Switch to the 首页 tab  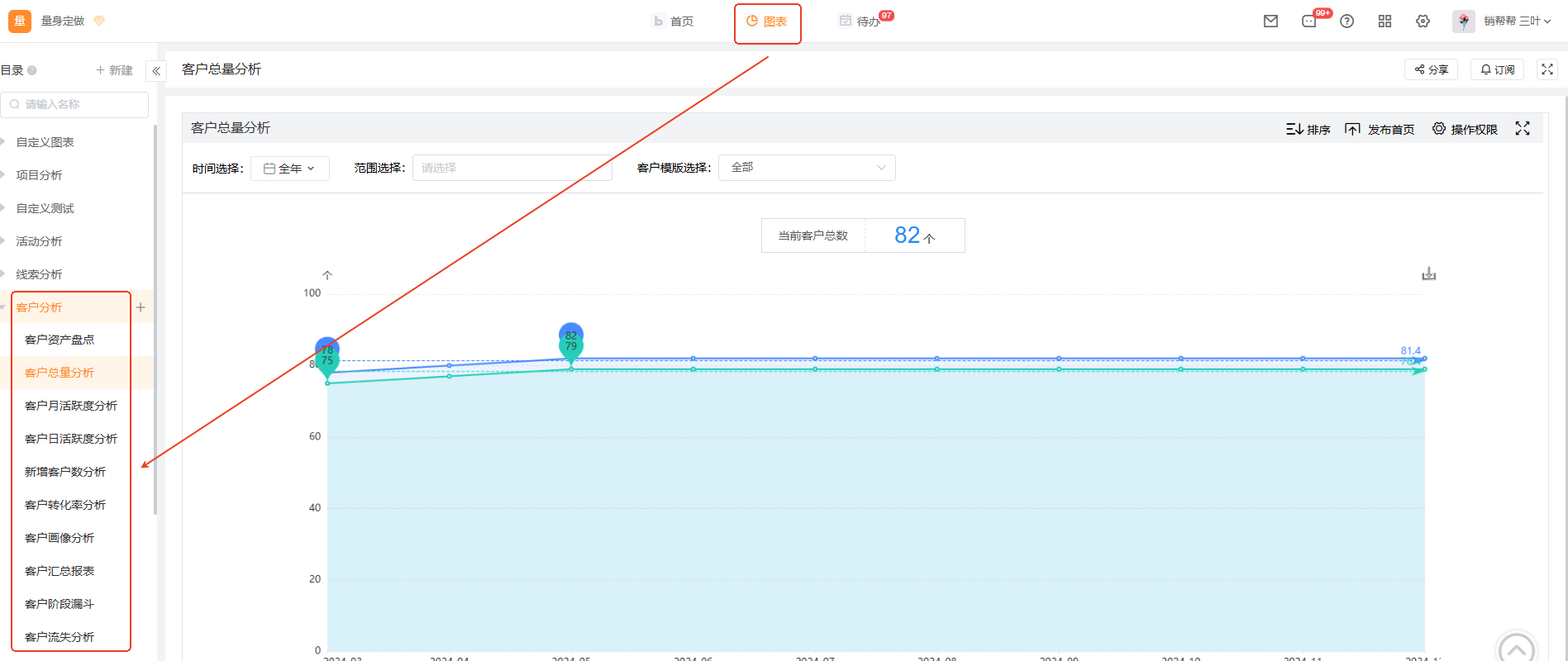coord(674,21)
